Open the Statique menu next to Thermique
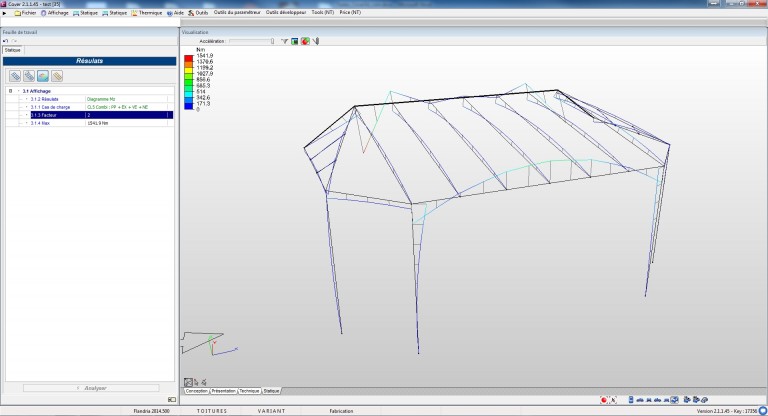Screen dimensions: 768x416 (115, 13)
